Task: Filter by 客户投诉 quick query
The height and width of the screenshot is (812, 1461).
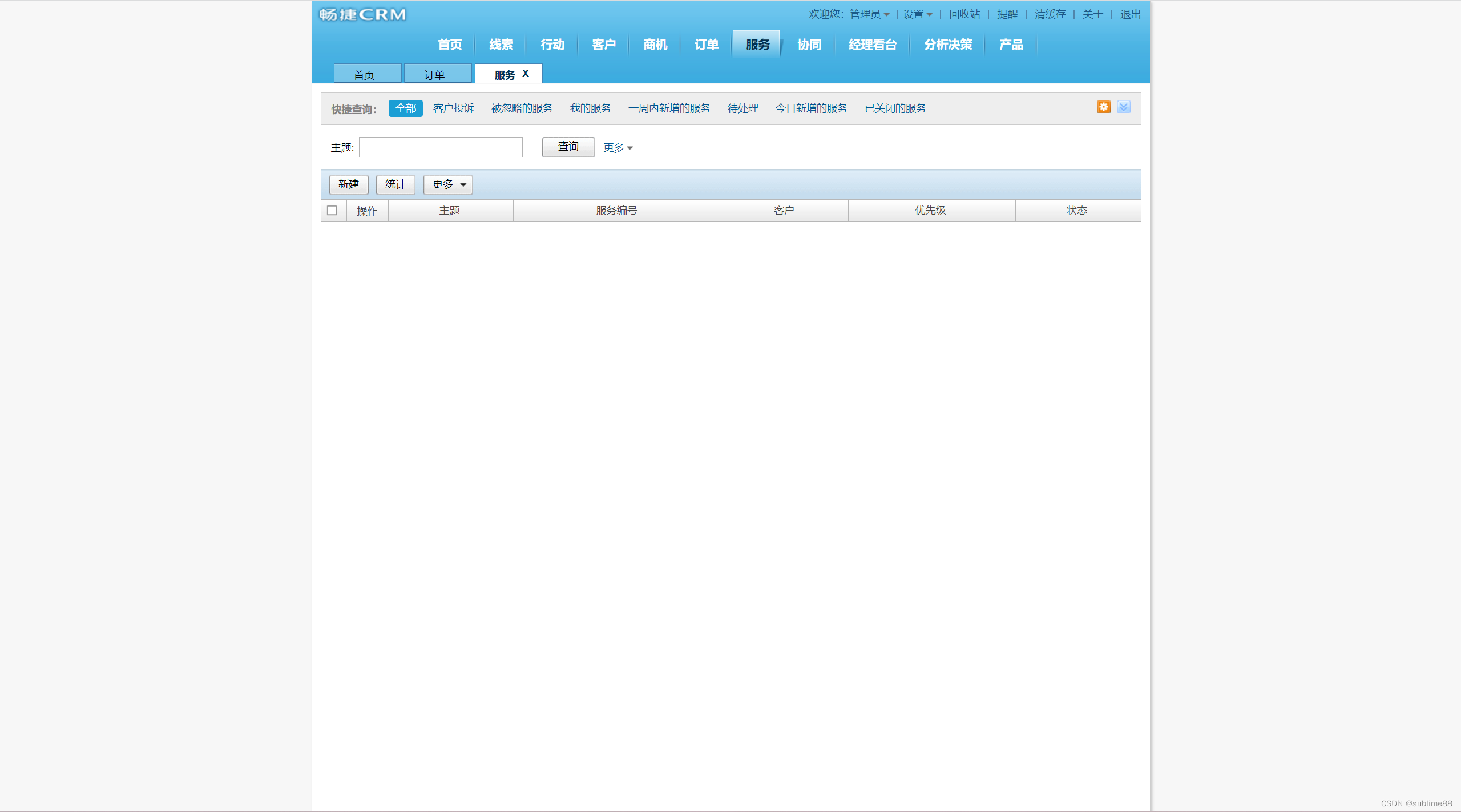Action: click(x=454, y=108)
